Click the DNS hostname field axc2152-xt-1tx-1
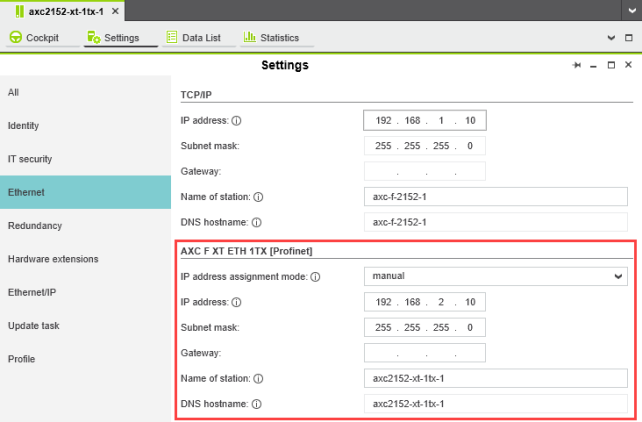The image size is (642, 422). [495, 404]
